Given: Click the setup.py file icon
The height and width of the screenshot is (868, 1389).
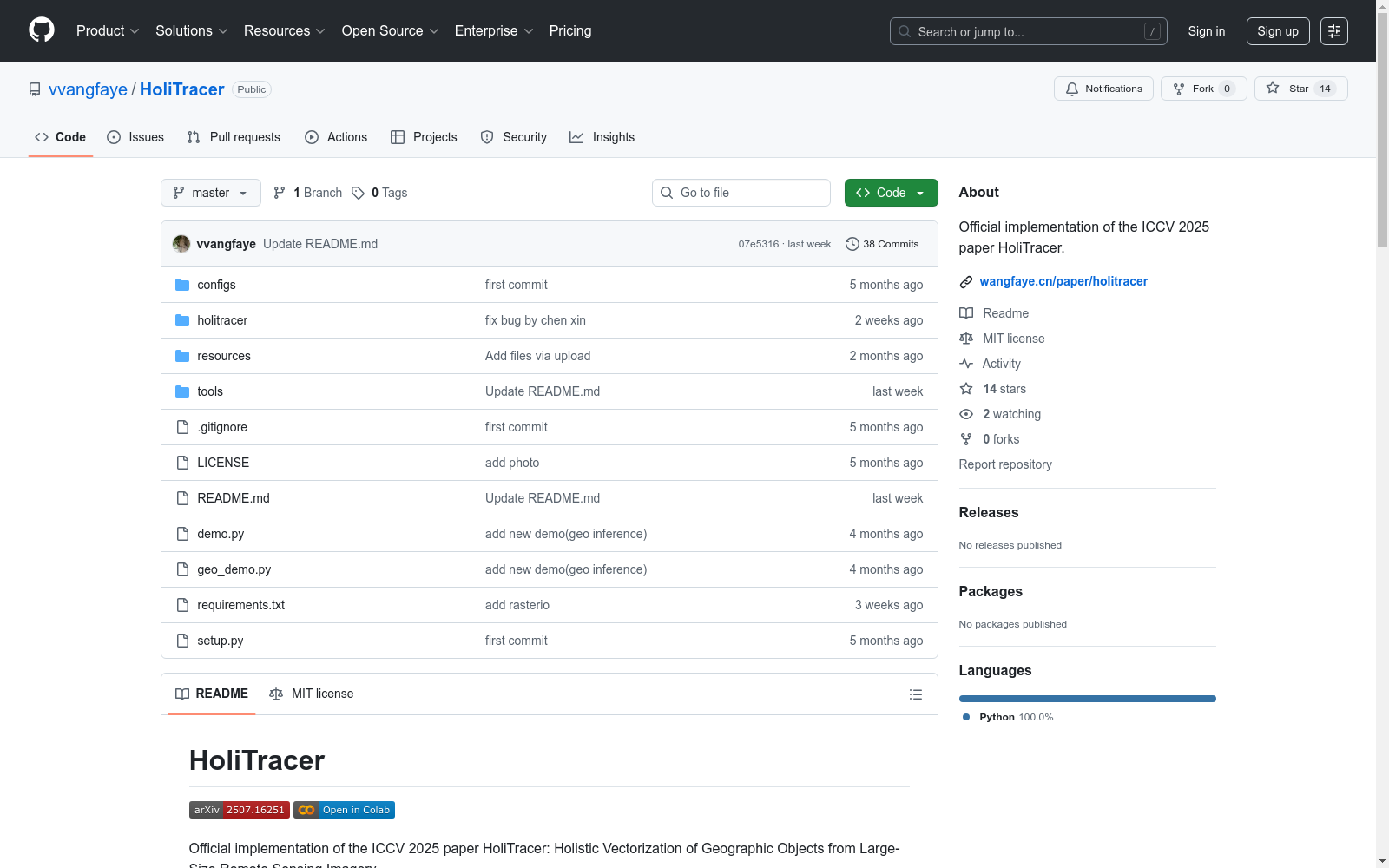Looking at the screenshot, I should coord(182,641).
